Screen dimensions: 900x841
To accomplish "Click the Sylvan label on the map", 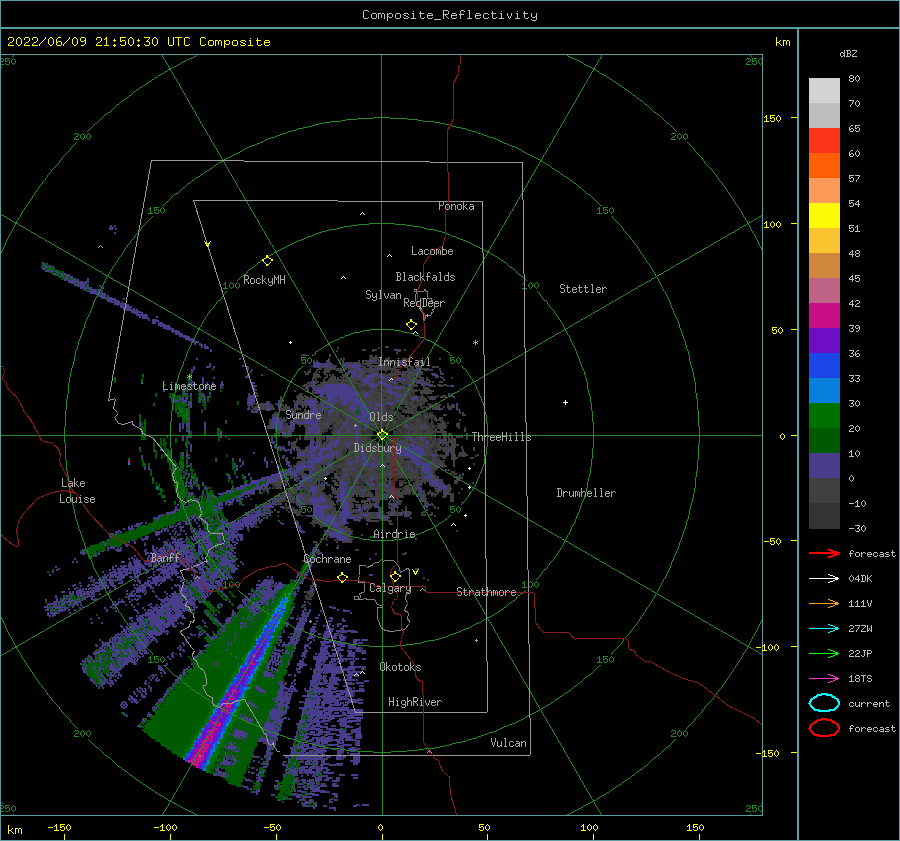I will click(x=383, y=295).
